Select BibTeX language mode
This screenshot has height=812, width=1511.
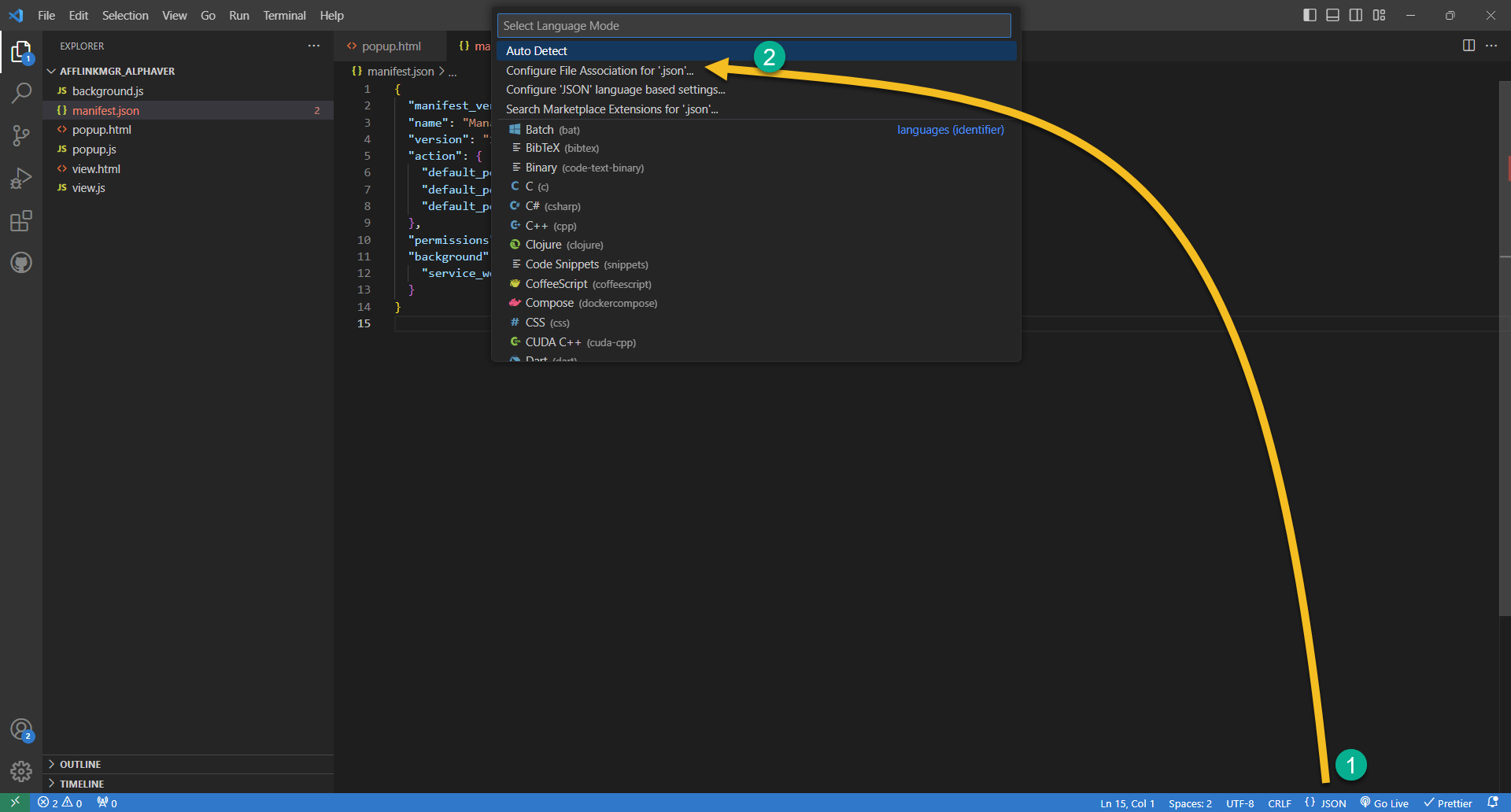756,148
